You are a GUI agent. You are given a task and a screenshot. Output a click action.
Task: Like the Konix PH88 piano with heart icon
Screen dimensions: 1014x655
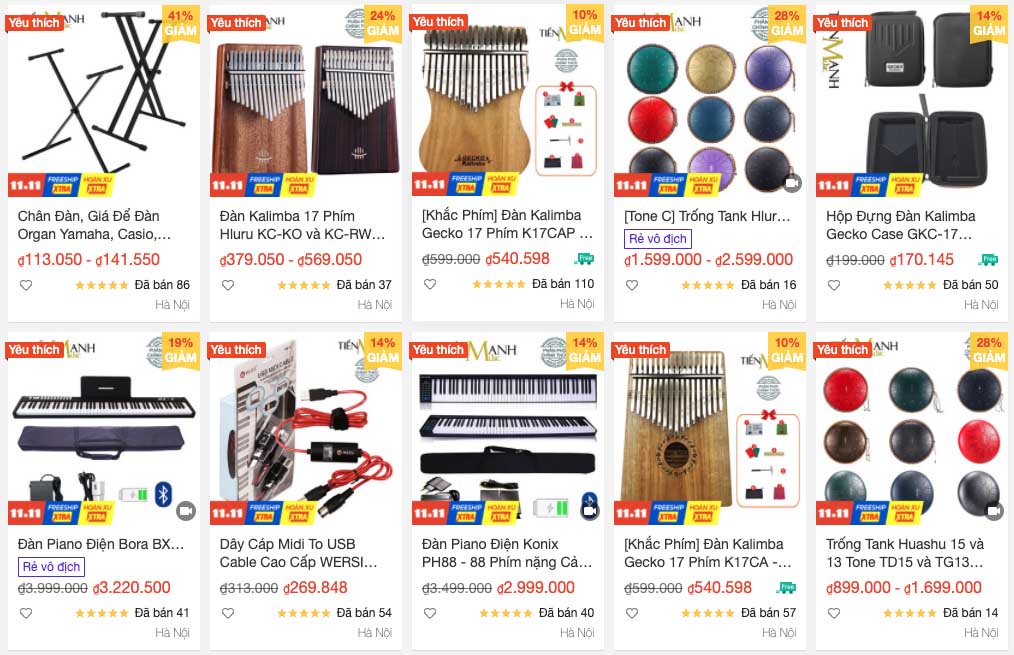point(430,613)
